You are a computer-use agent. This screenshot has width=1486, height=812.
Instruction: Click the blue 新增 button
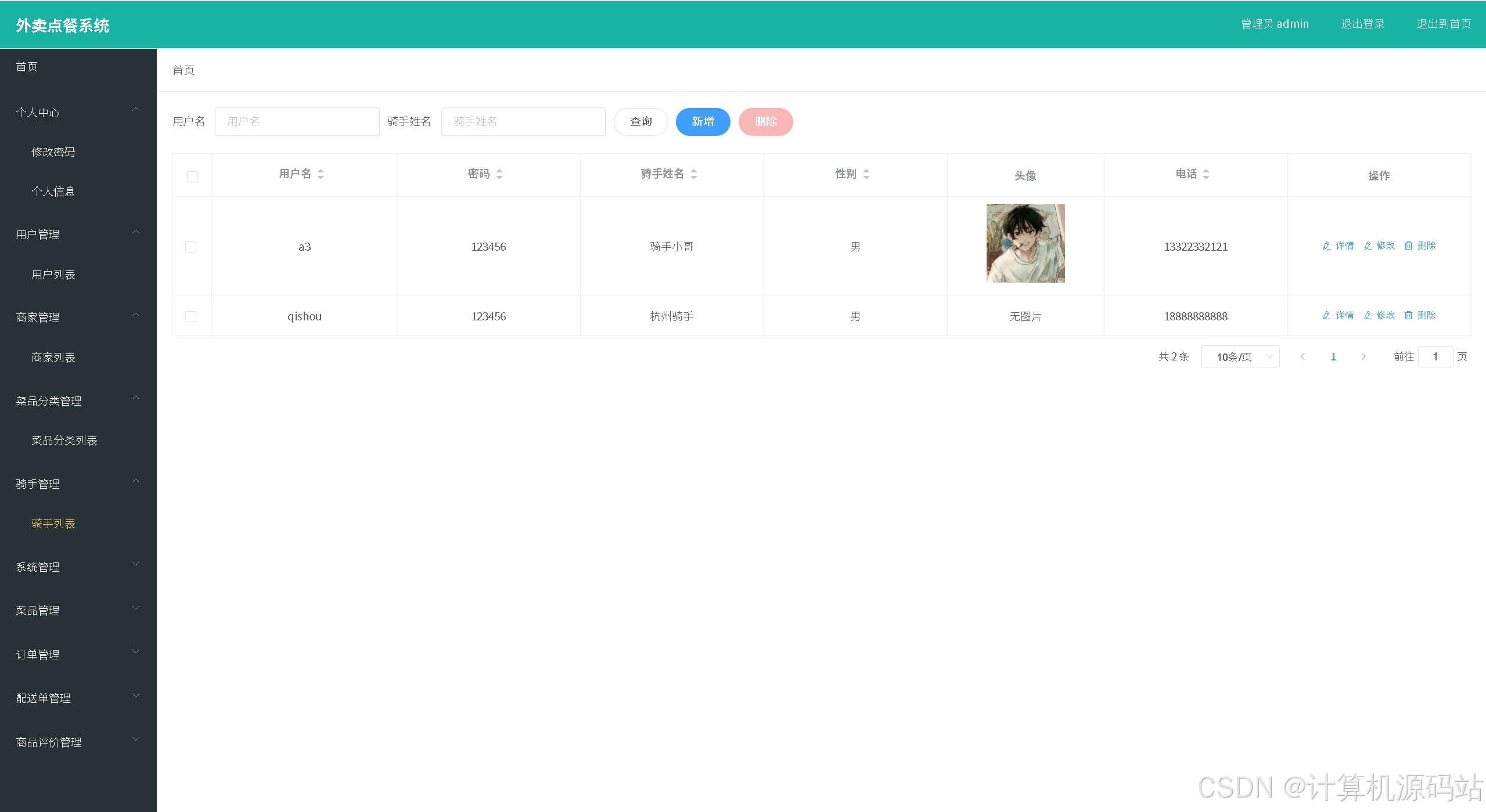click(x=703, y=121)
